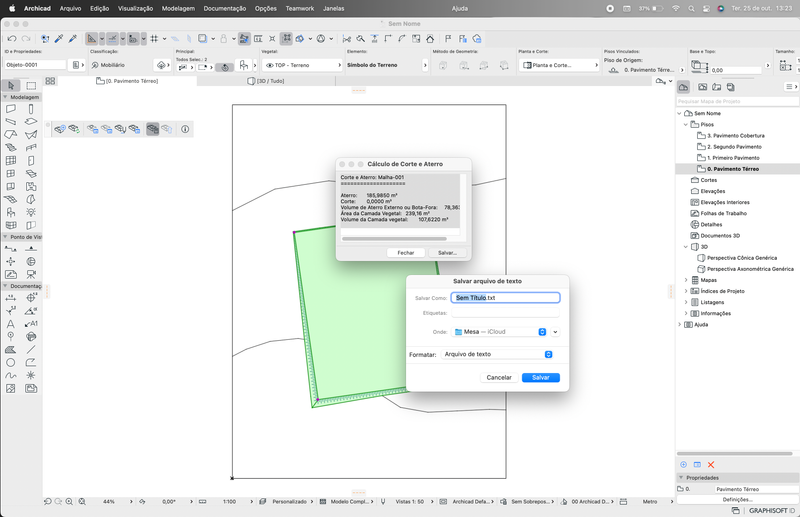Collapse the Modelagem toolbox section
Image resolution: width=800 pixels, height=517 pixels.
click(5, 97)
